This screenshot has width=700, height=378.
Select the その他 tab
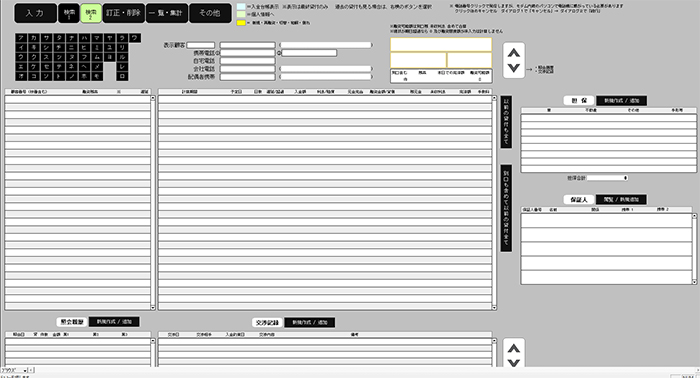[210, 13]
